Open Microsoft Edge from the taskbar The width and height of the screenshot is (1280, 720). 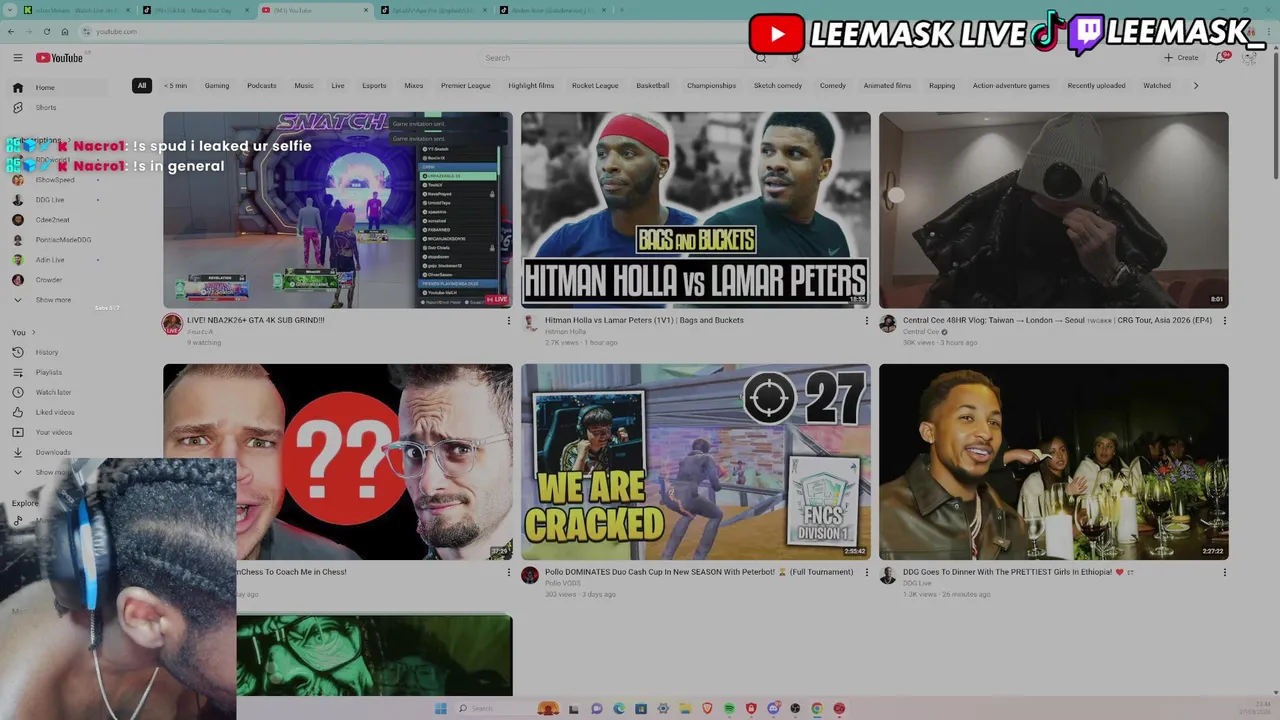tap(619, 709)
